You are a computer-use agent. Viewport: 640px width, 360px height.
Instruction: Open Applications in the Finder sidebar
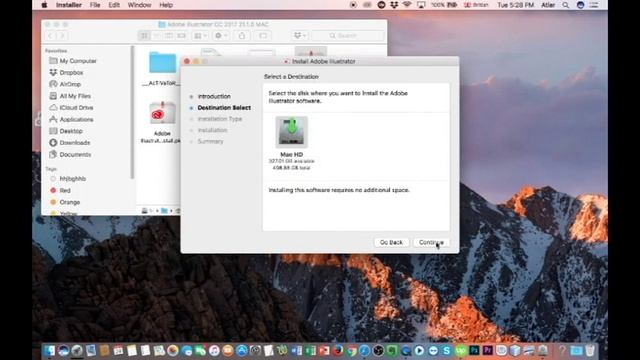76,119
